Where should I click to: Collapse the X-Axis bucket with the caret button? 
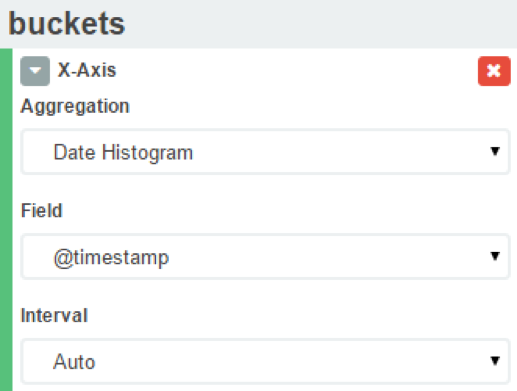(35, 71)
